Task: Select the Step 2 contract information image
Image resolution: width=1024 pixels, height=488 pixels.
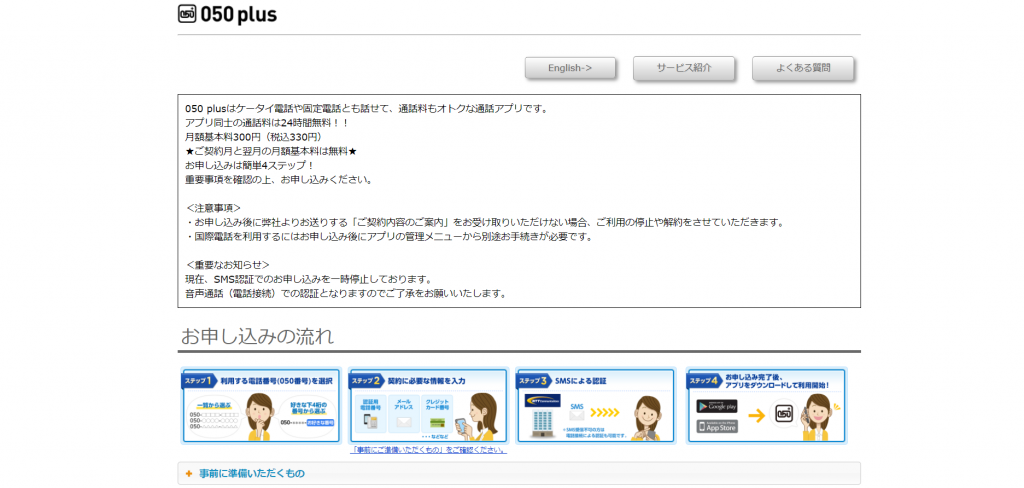Action: (x=428, y=405)
